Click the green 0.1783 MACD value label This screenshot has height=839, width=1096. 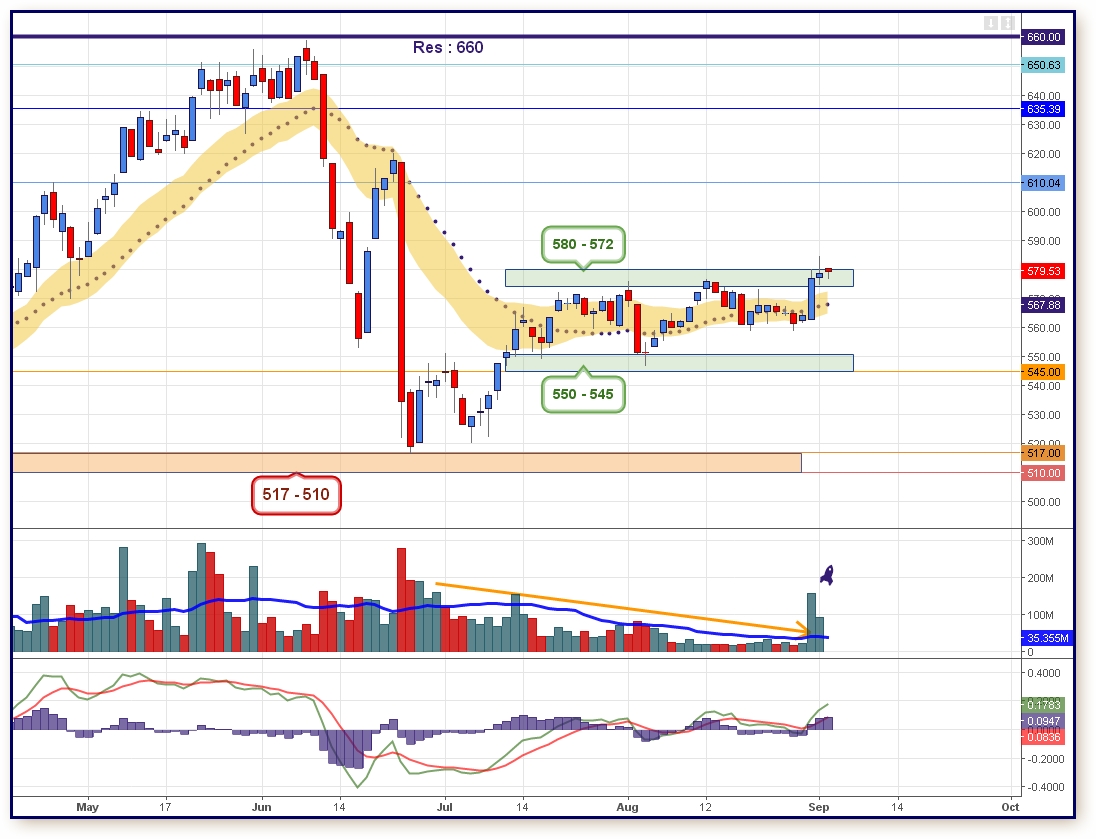[x=1043, y=704]
